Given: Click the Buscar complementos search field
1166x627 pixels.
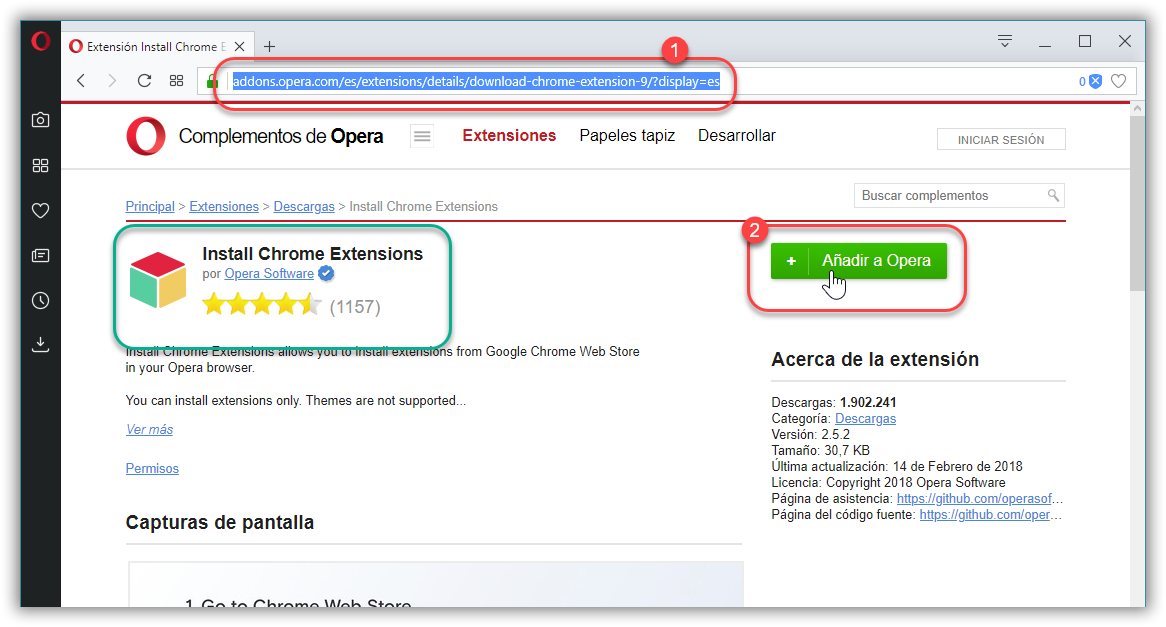Looking at the screenshot, I should pyautogui.click(x=959, y=196).
